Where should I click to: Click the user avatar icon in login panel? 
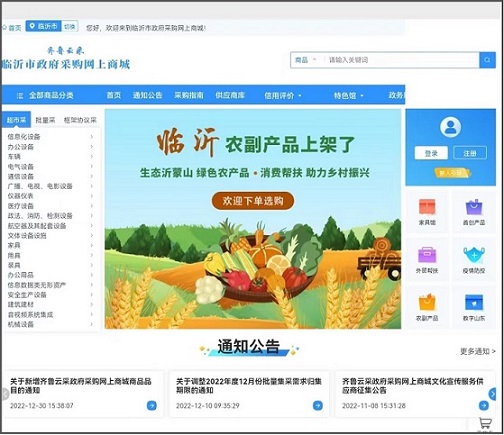coord(450,127)
